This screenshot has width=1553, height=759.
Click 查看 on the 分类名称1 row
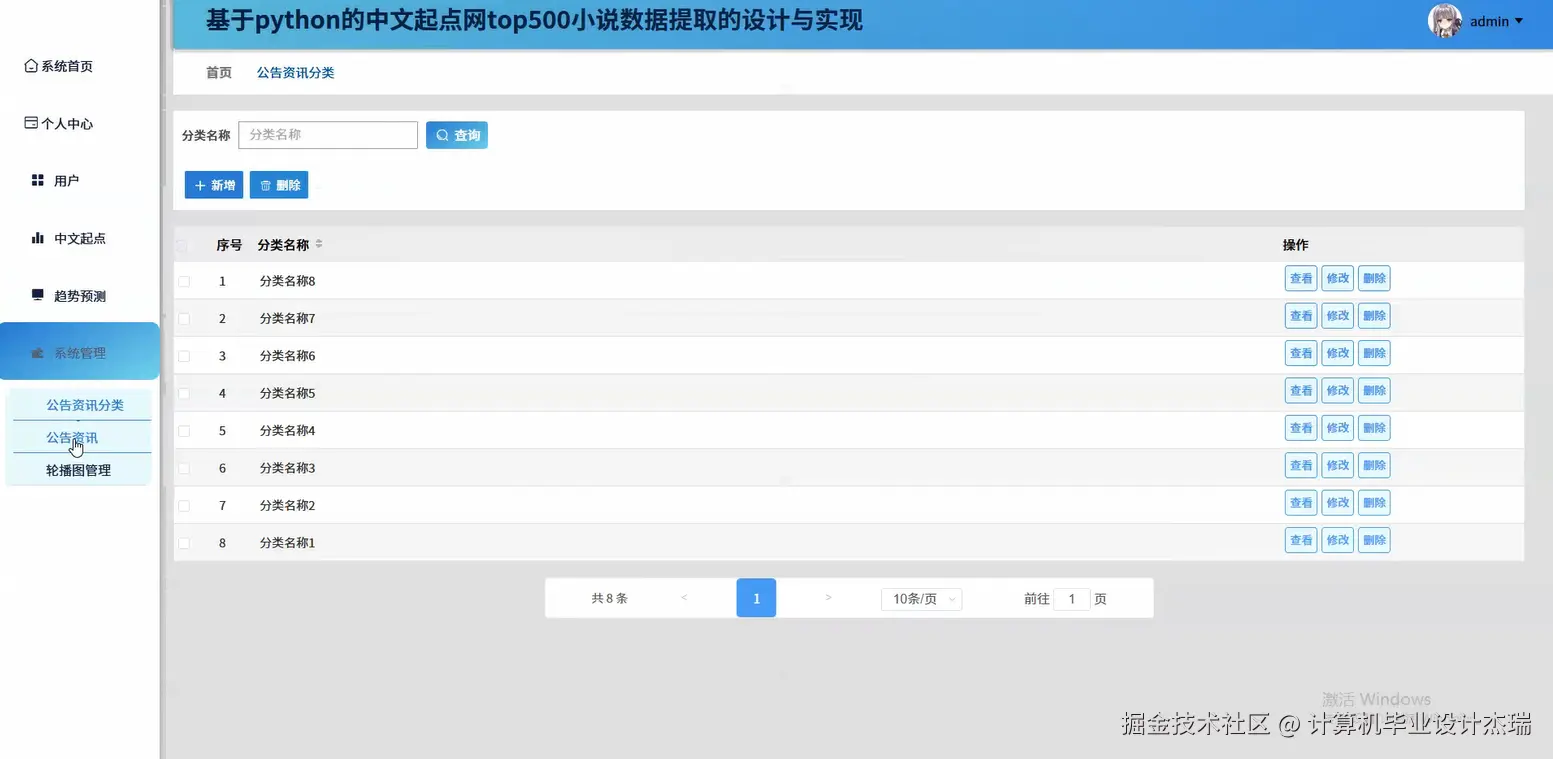1300,539
